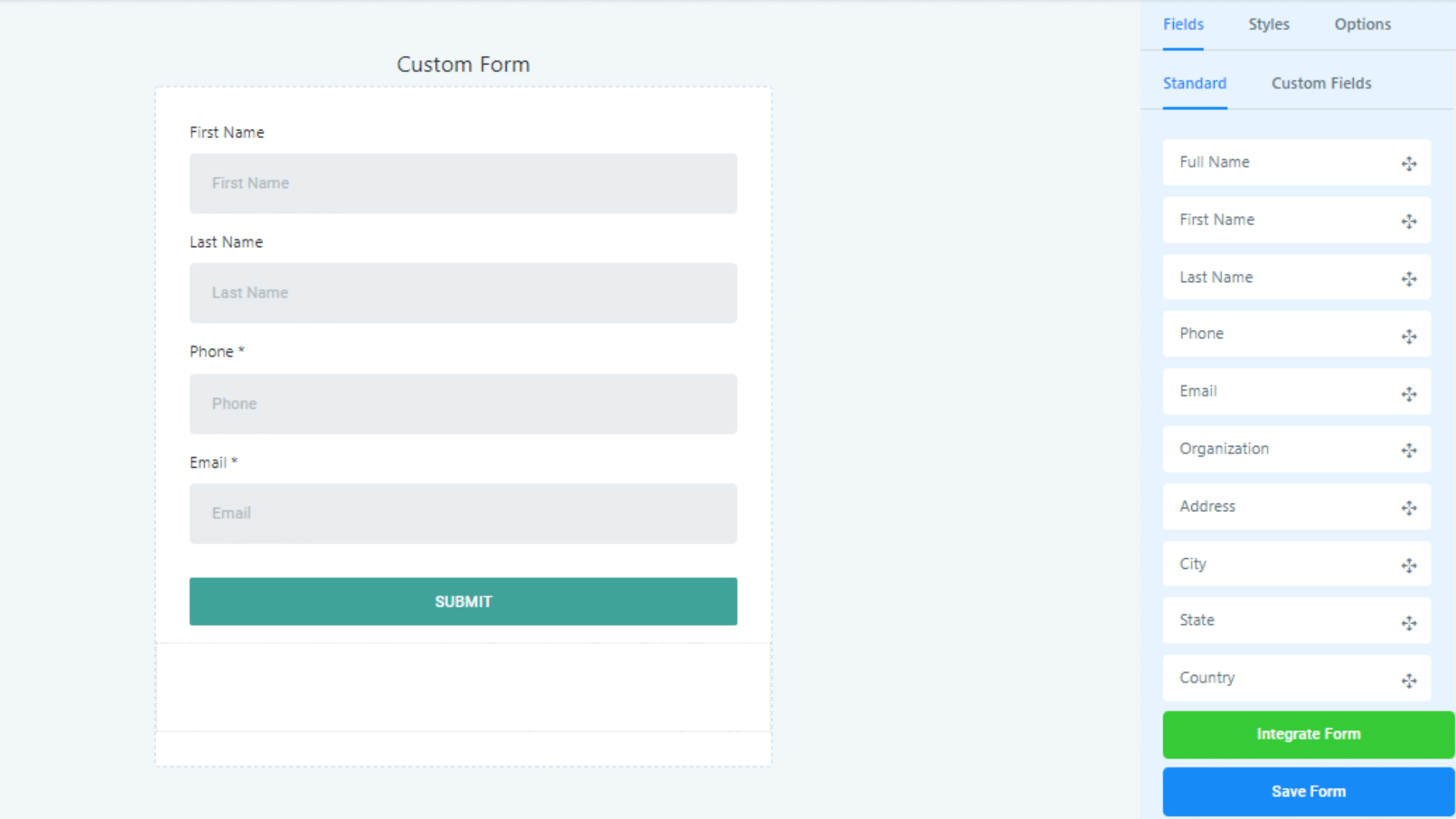
Task: Focus the Email input field in form
Action: [x=463, y=513]
